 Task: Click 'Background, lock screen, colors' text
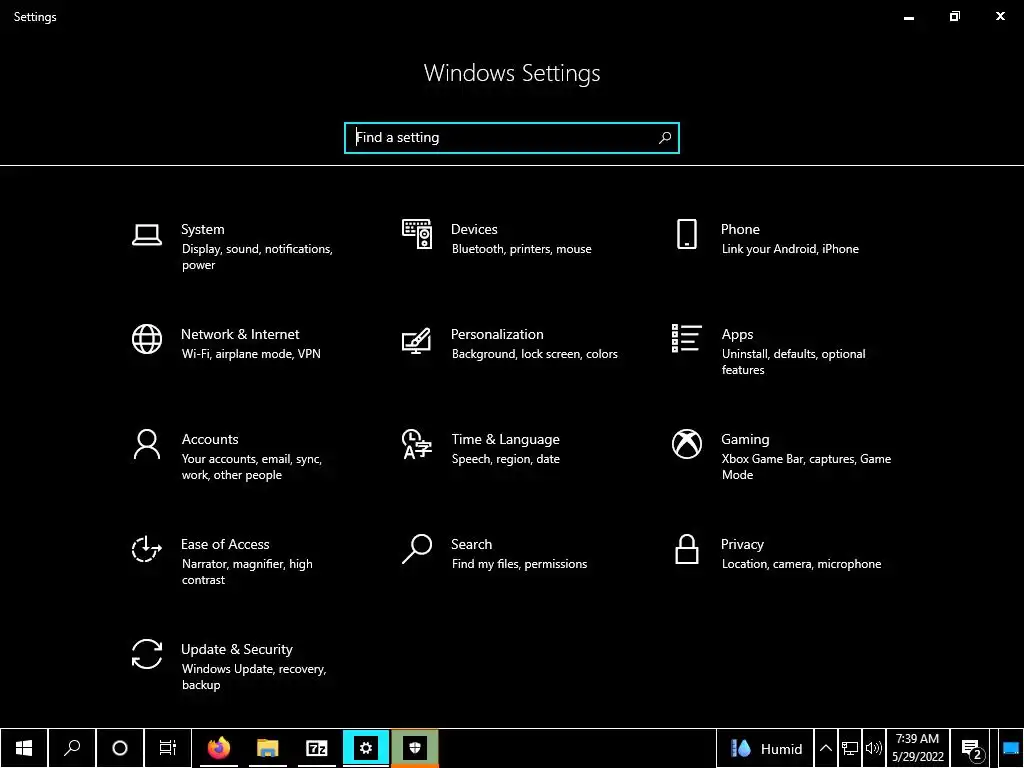coord(534,354)
